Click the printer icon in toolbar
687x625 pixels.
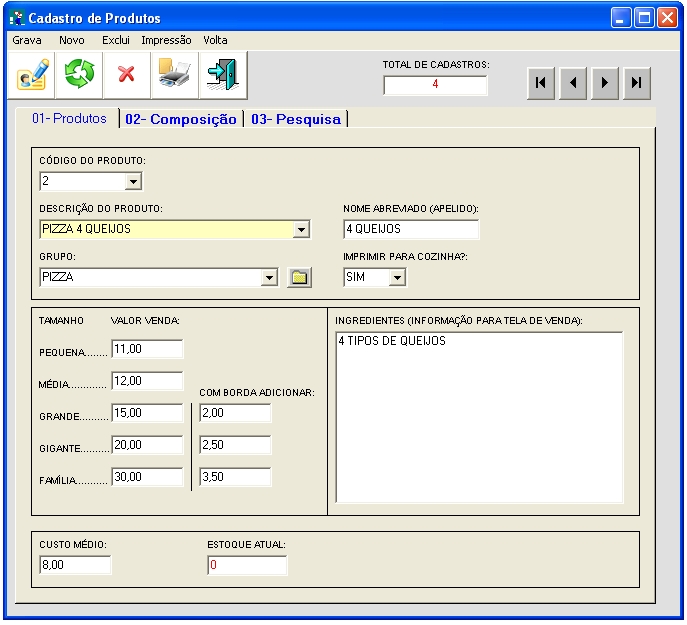pyautogui.click(x=174, y=75)
